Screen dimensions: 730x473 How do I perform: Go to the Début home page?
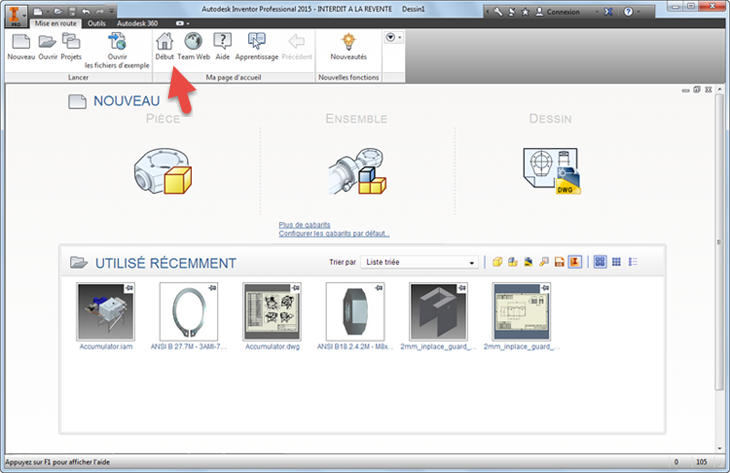pyautogui.click(x=164, y=47)
